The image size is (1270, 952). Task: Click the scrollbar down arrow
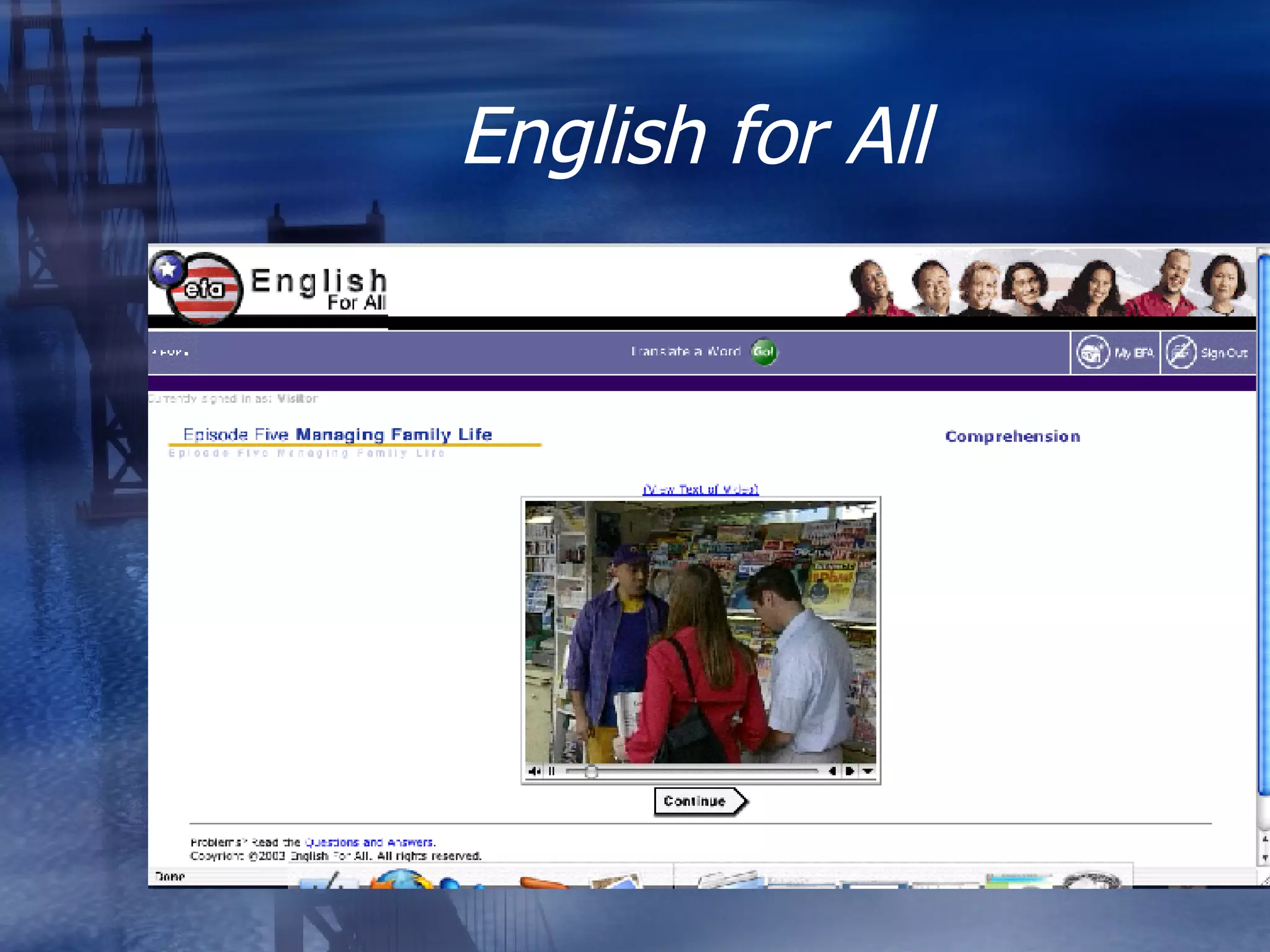[x=1264, y=858]
